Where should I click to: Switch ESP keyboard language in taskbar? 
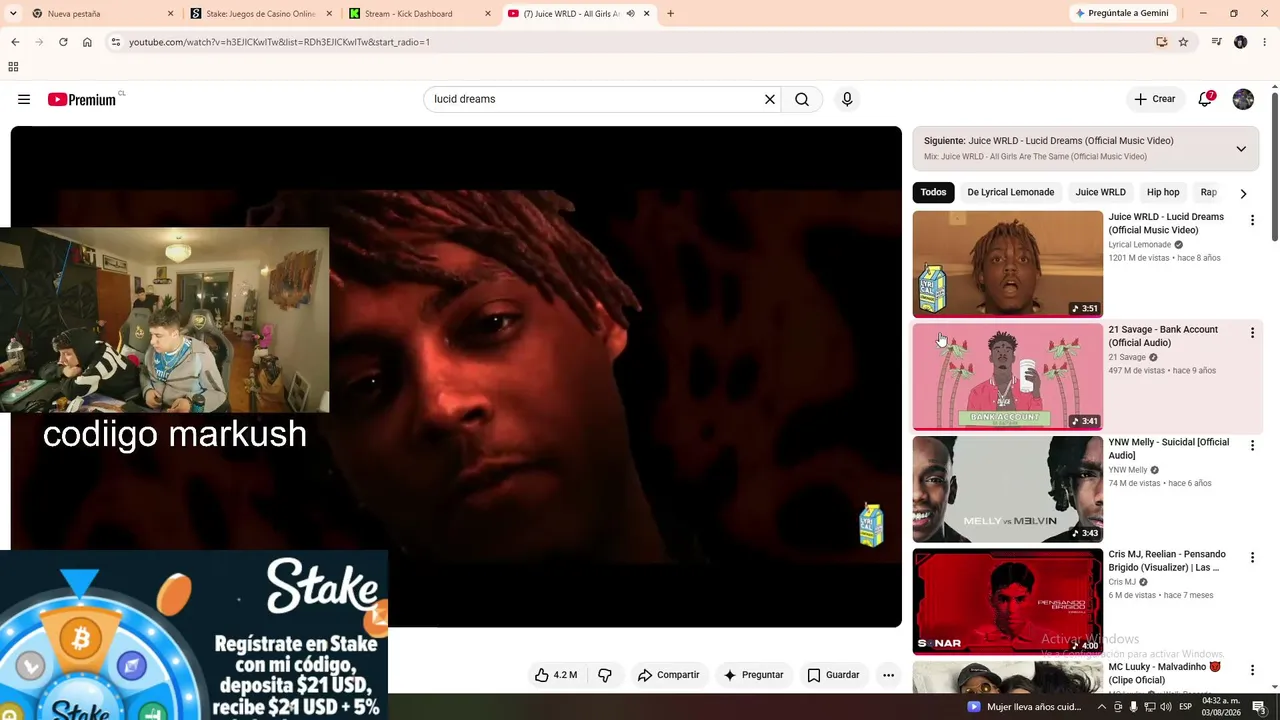[1185, 707]
